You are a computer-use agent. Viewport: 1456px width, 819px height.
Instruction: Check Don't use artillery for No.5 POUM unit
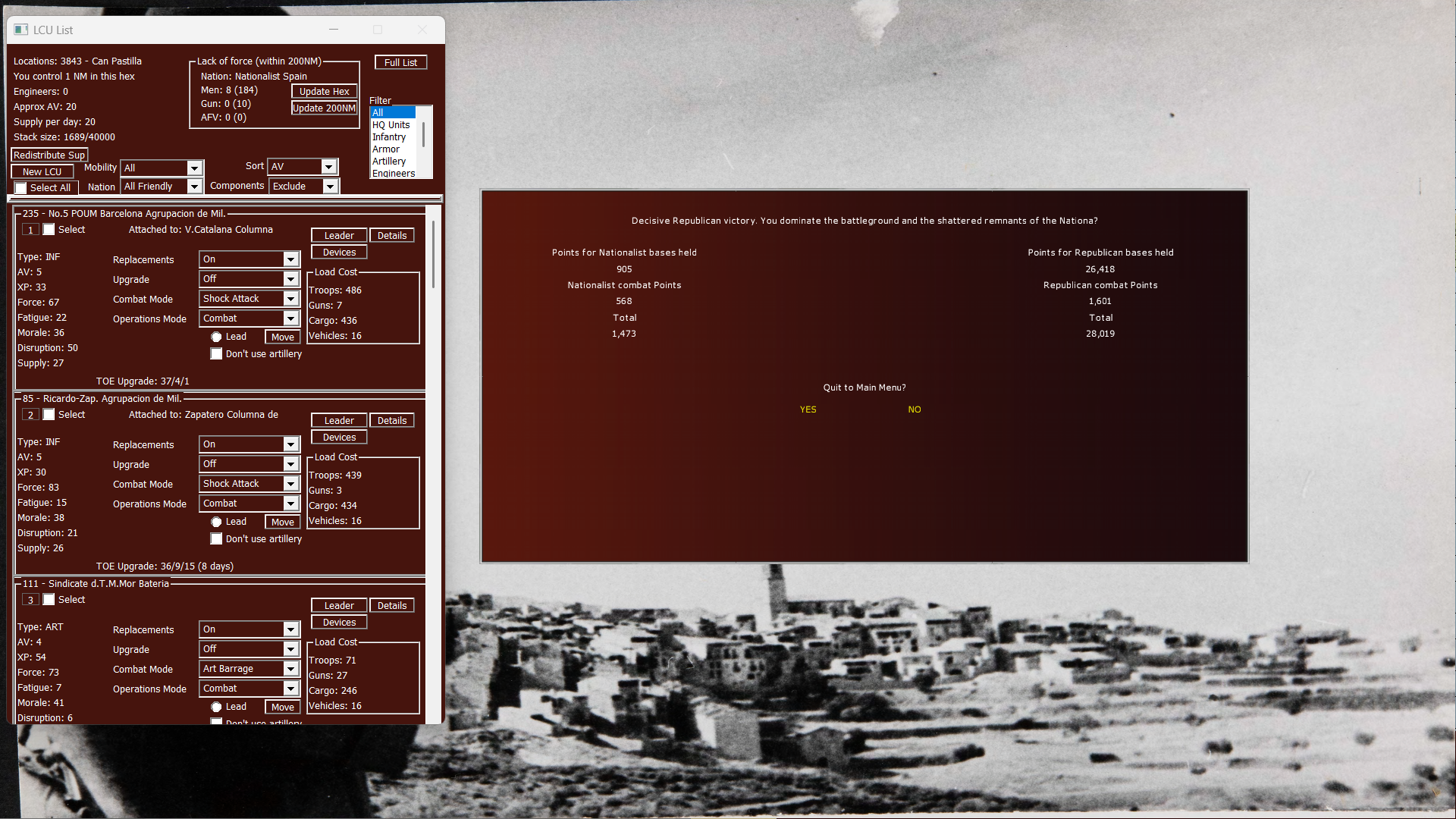point(216,353)
